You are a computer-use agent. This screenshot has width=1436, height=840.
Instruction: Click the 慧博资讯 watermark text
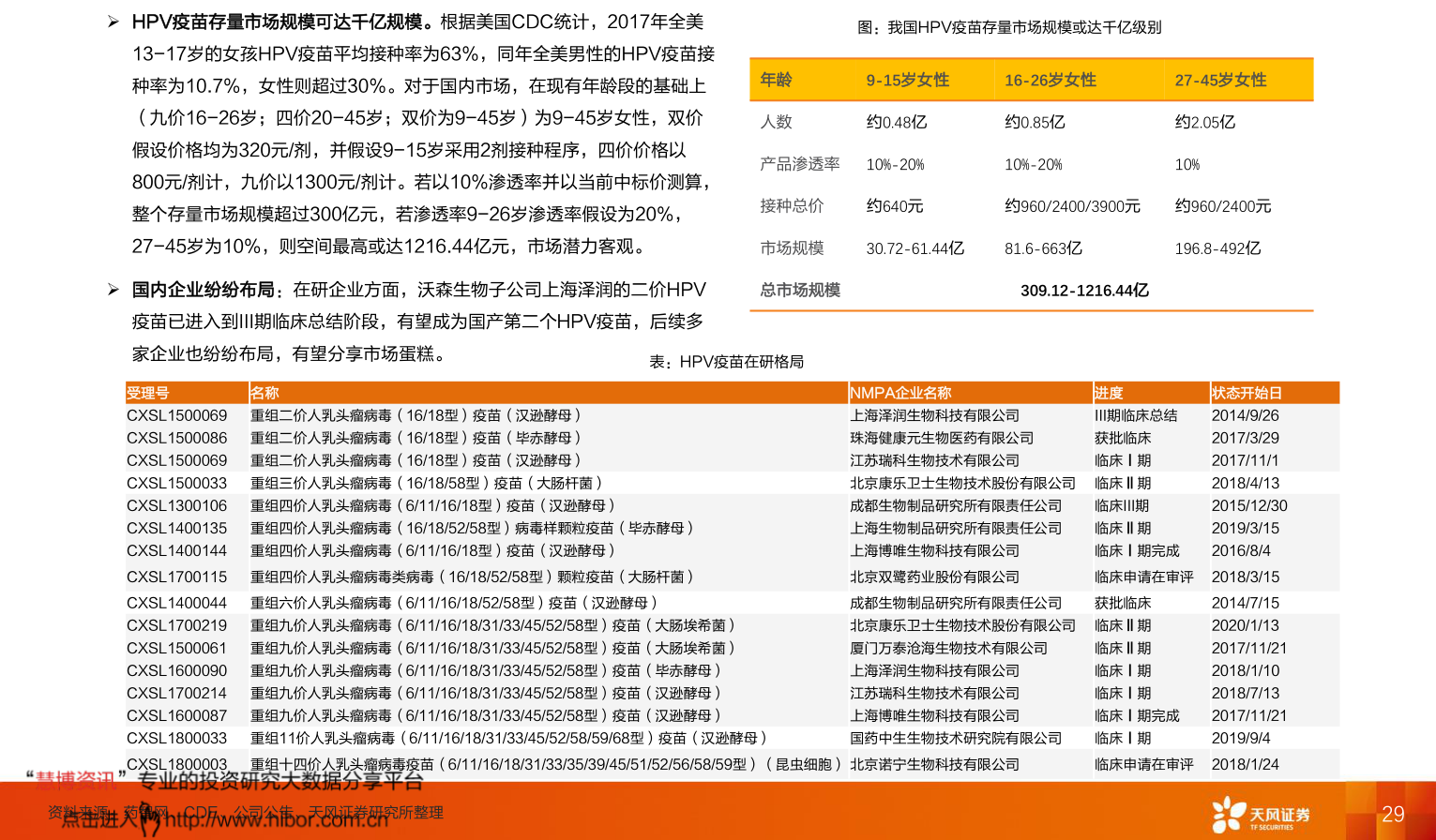pos(75,780)
